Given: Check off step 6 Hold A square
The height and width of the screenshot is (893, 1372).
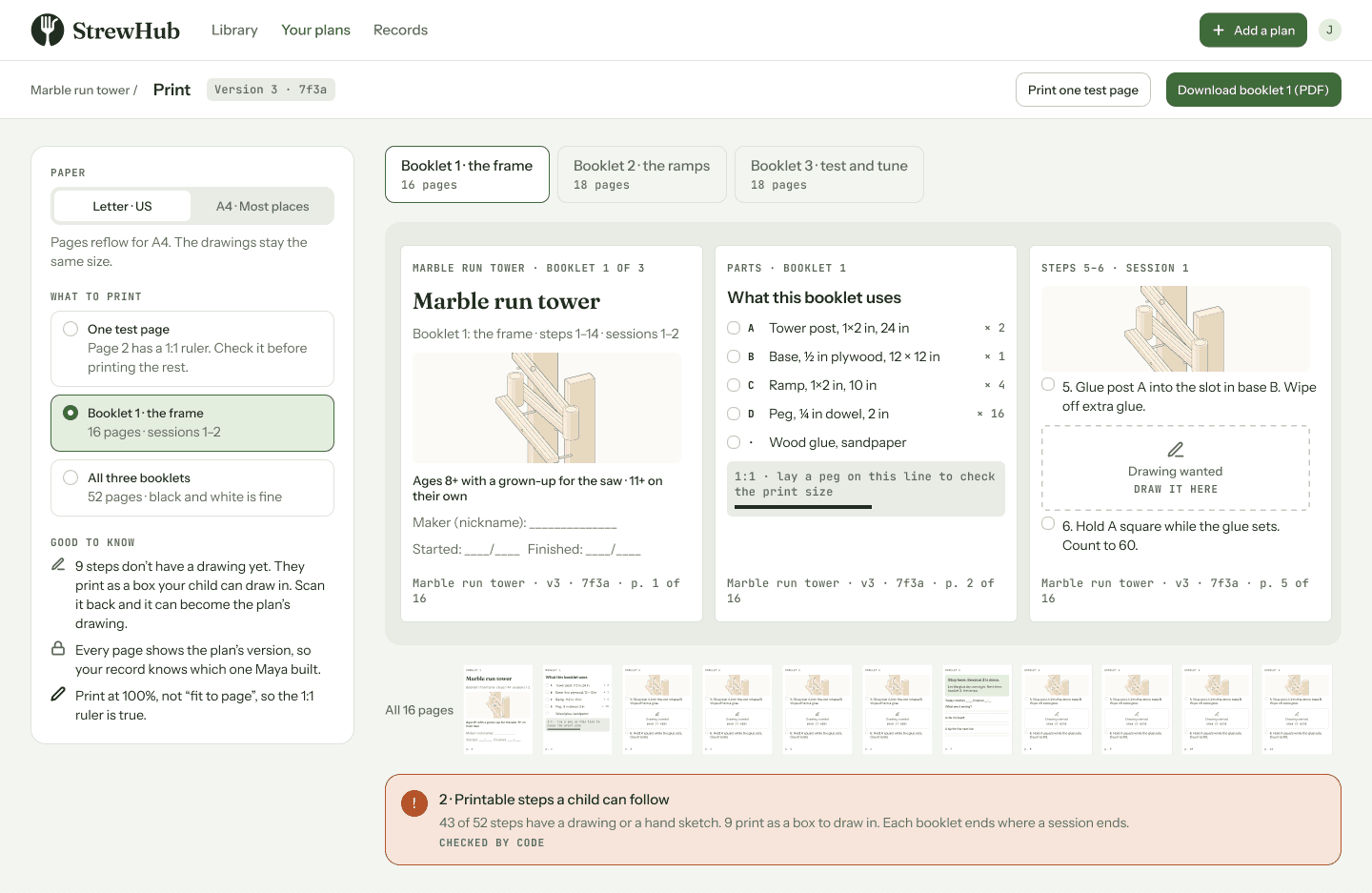Looking at the screenshot, I should click(x=1048, y=523).
